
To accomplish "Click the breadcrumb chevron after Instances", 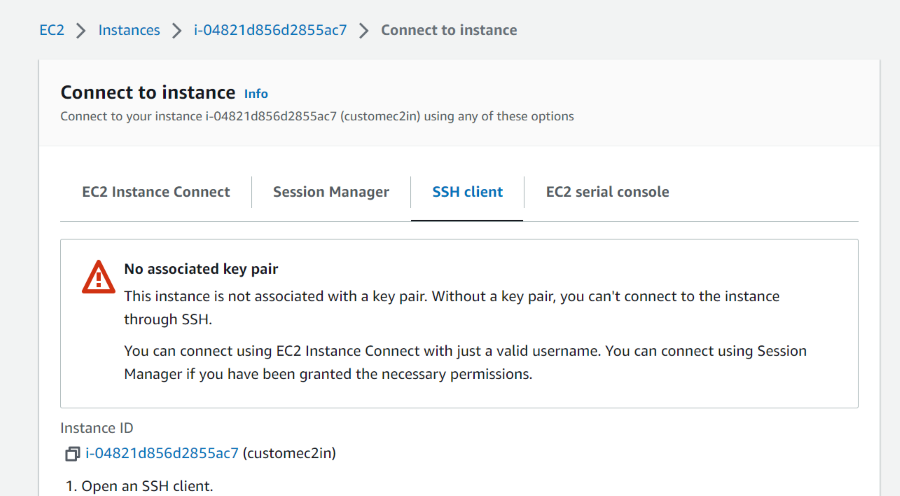I will [177, 30].
